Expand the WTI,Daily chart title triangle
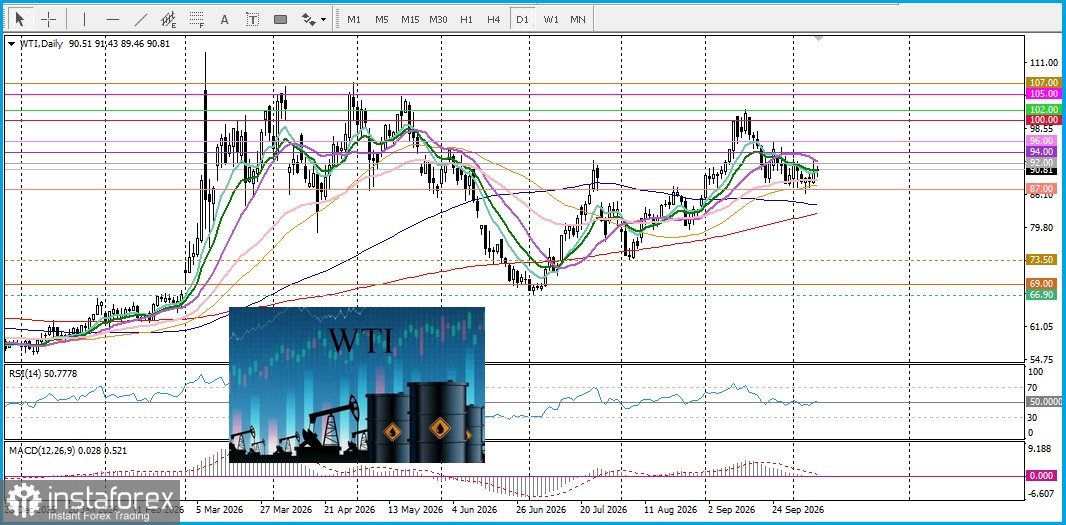The width and height of the screenshot is (1066, 525). 11,44
